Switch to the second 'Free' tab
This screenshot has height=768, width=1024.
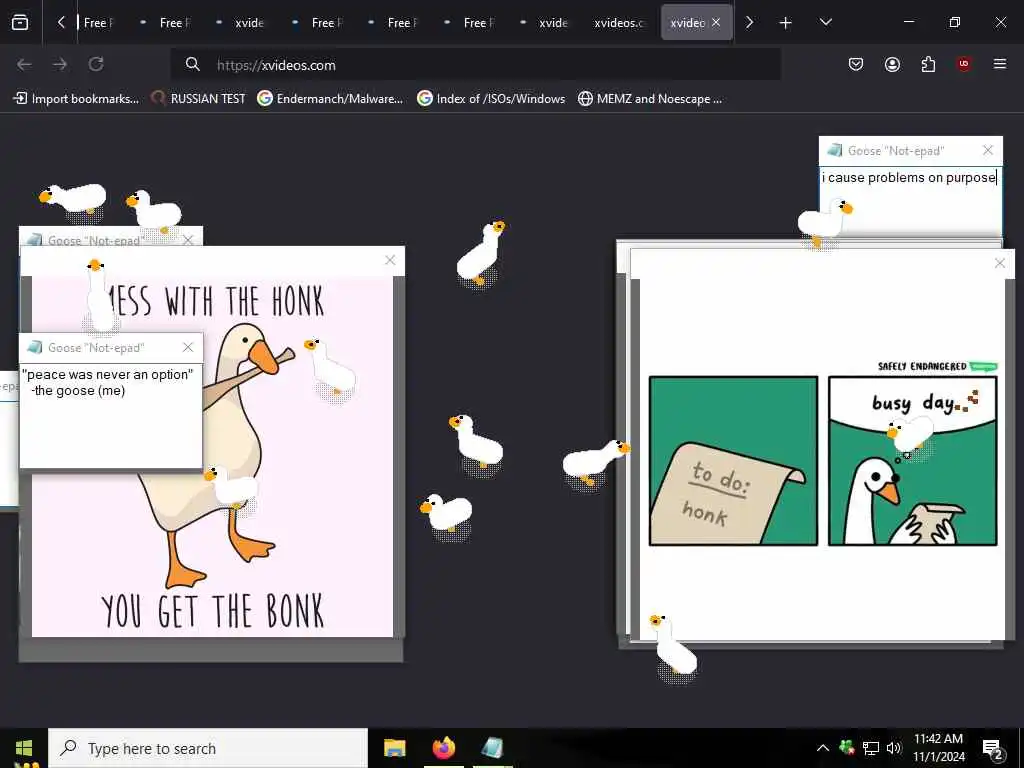[168, 23]
